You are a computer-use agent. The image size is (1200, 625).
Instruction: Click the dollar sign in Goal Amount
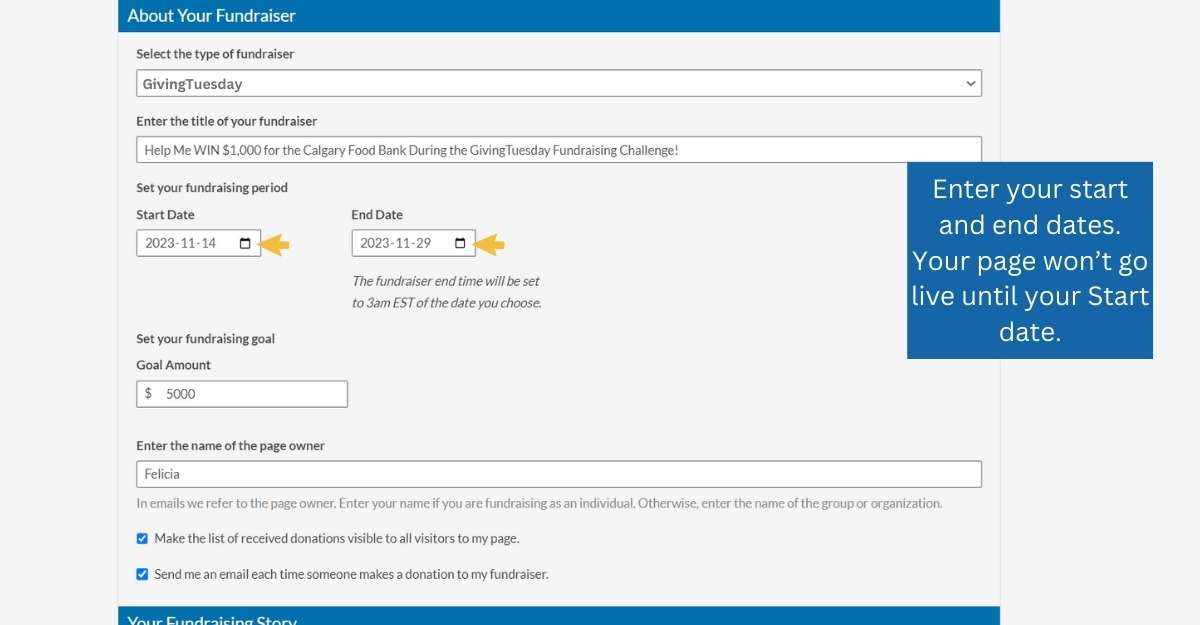pyautogui.click(x=149, y=394)
